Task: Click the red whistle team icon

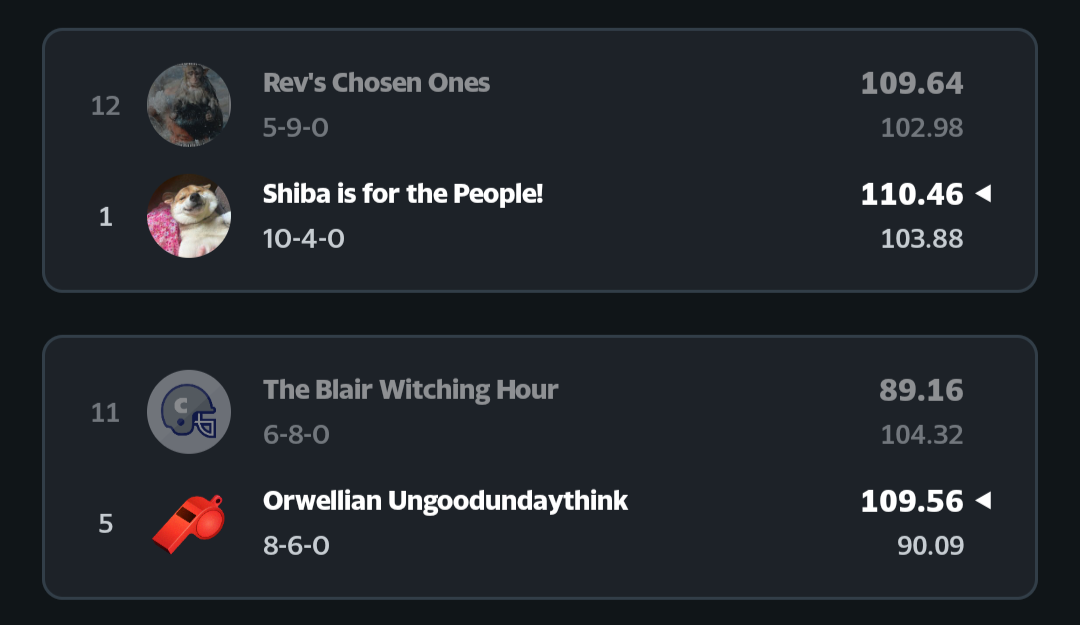Action: (189, 522)
